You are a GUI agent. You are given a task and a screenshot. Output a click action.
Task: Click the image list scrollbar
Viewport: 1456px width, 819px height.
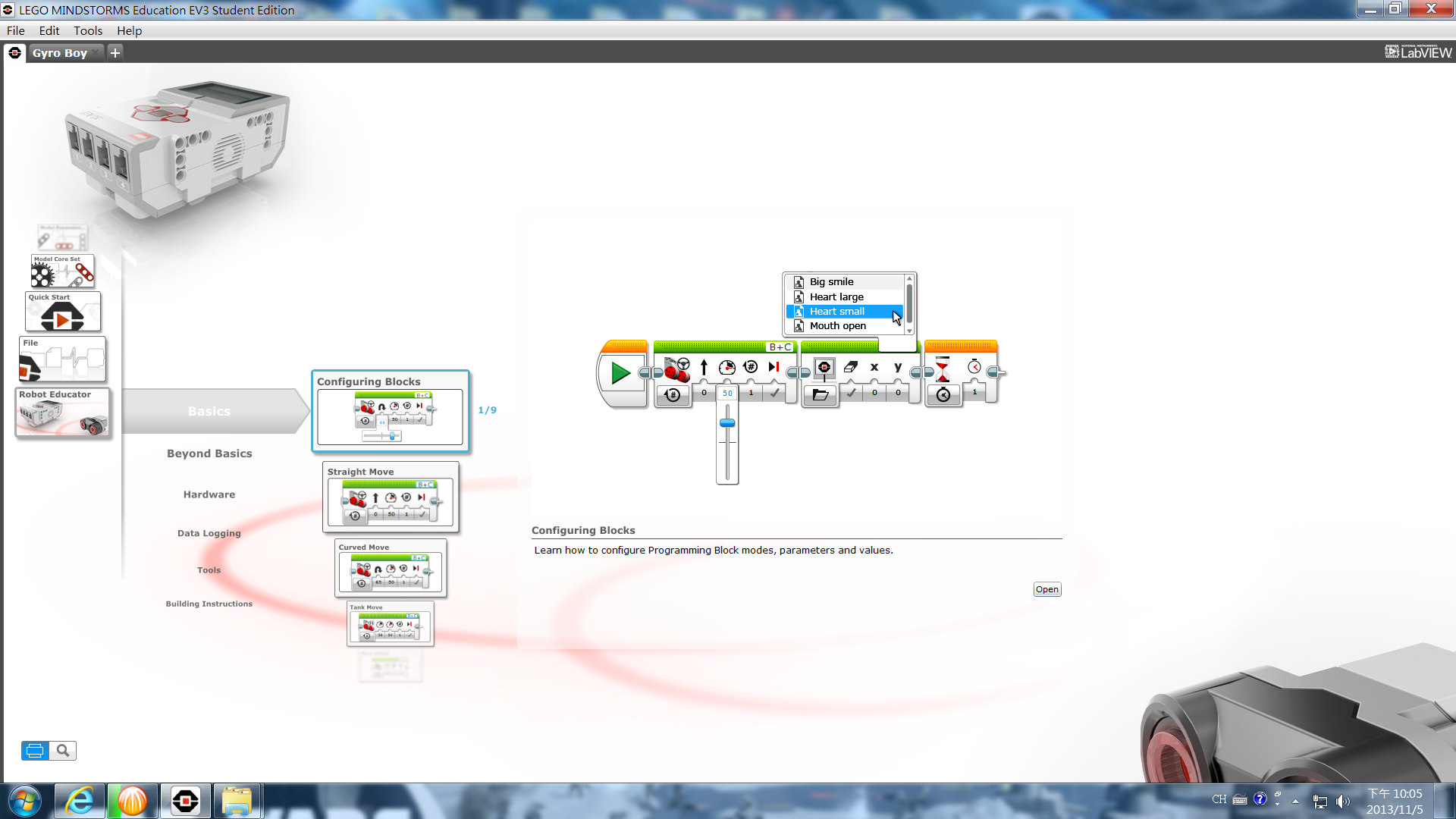tap(909, 303)
